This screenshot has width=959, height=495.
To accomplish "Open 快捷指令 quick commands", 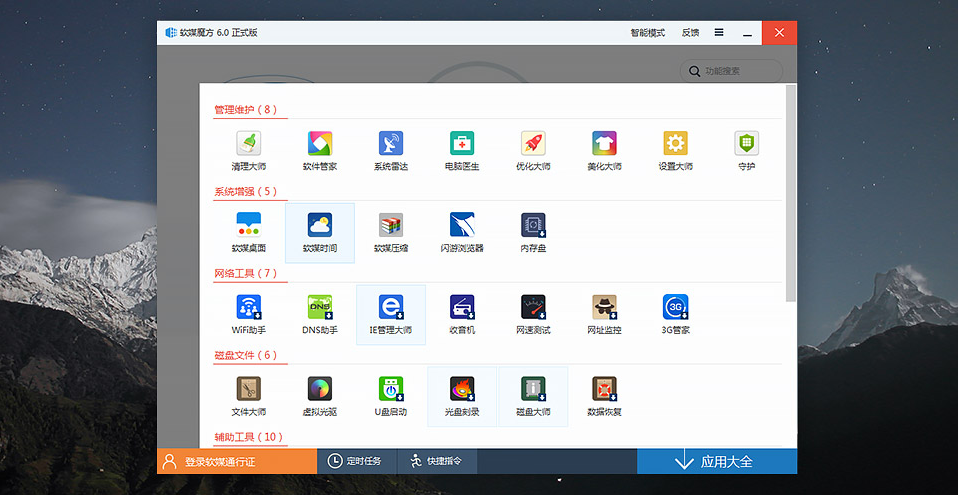I will (437, 461).
